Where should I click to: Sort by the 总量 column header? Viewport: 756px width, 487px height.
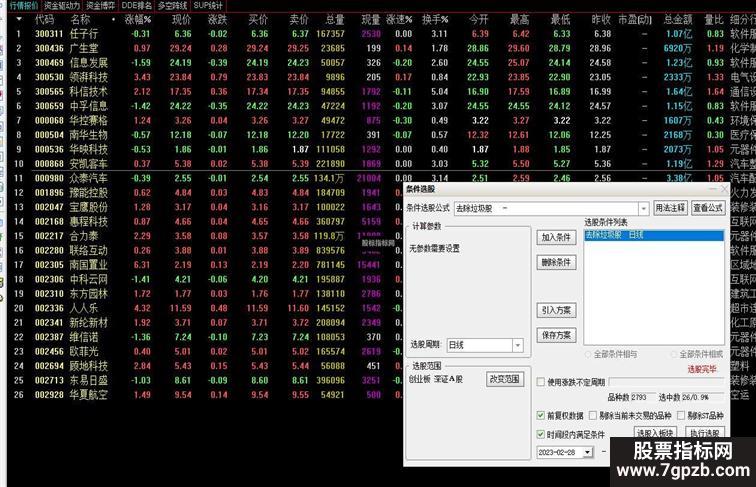(335, 20)
